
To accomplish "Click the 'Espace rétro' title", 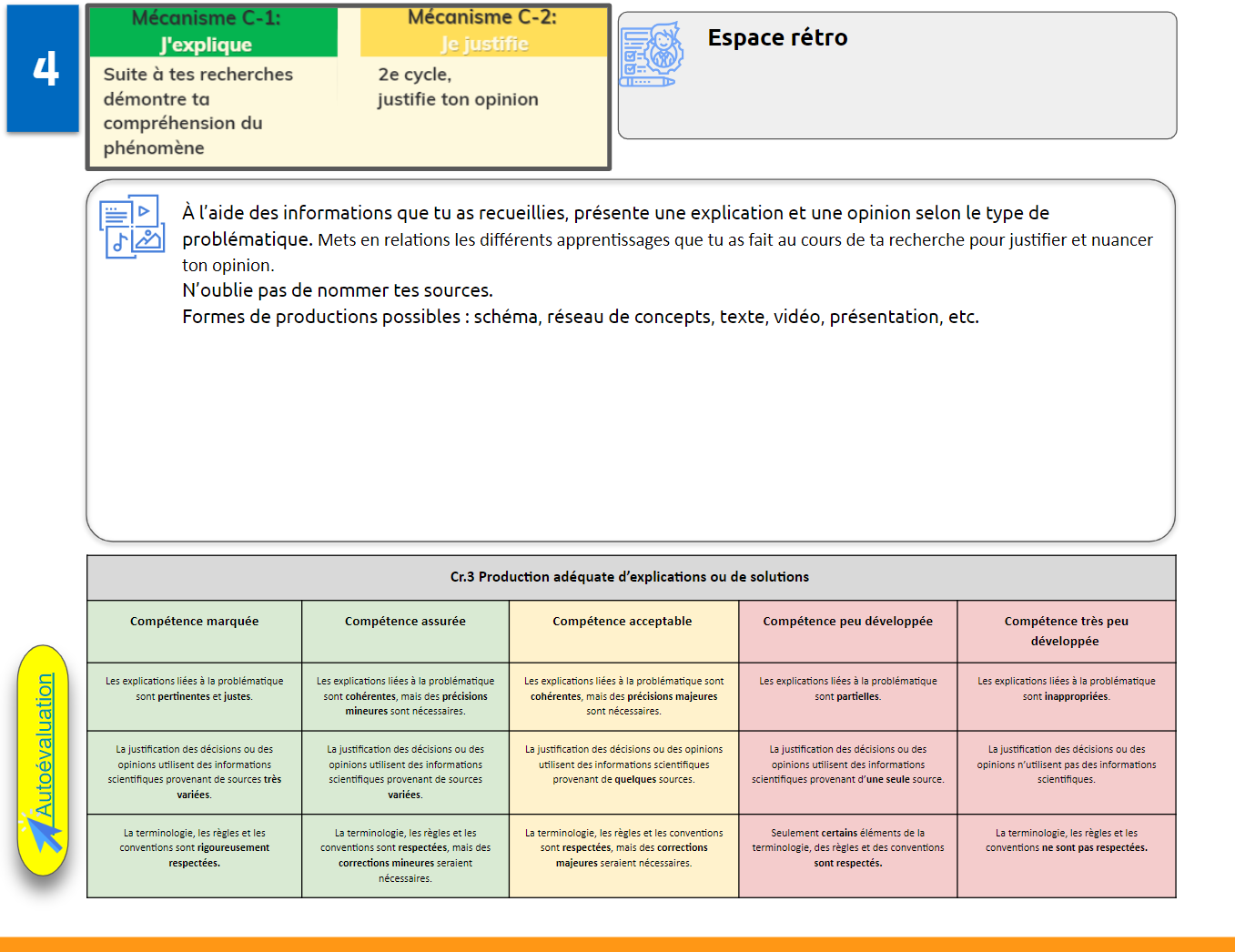I will tap(777, 37).
